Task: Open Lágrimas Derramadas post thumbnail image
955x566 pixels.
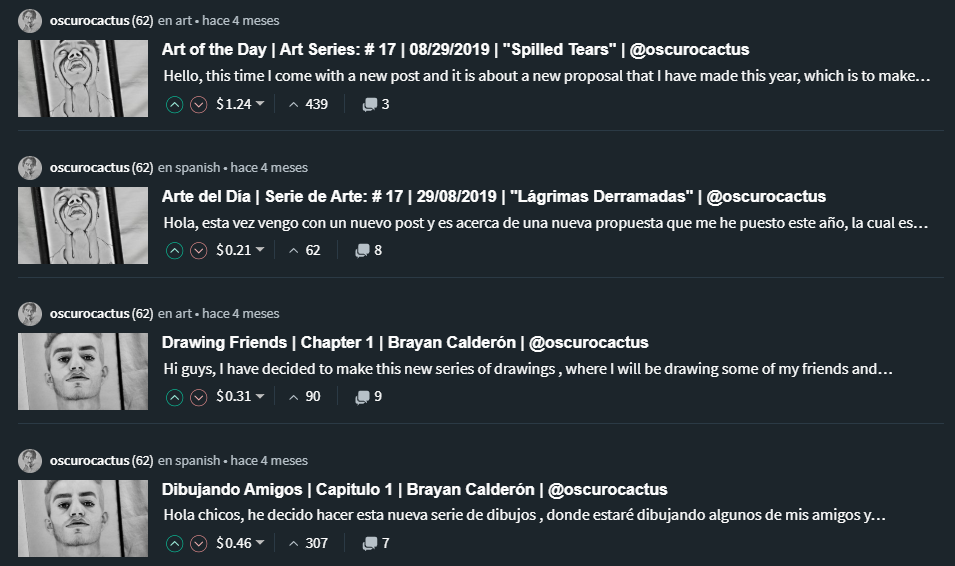Action: 83,225
